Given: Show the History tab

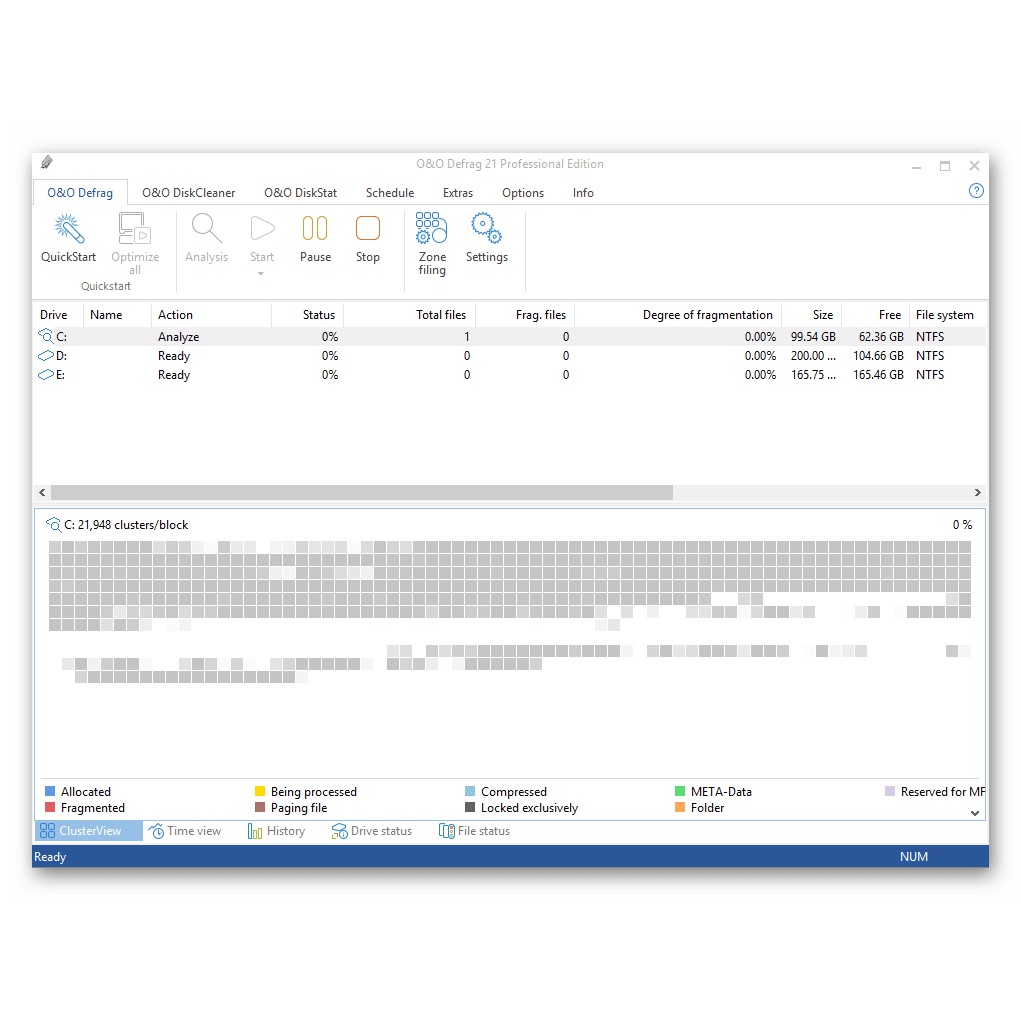Looking at the screenshot, I should click(276, 831).
